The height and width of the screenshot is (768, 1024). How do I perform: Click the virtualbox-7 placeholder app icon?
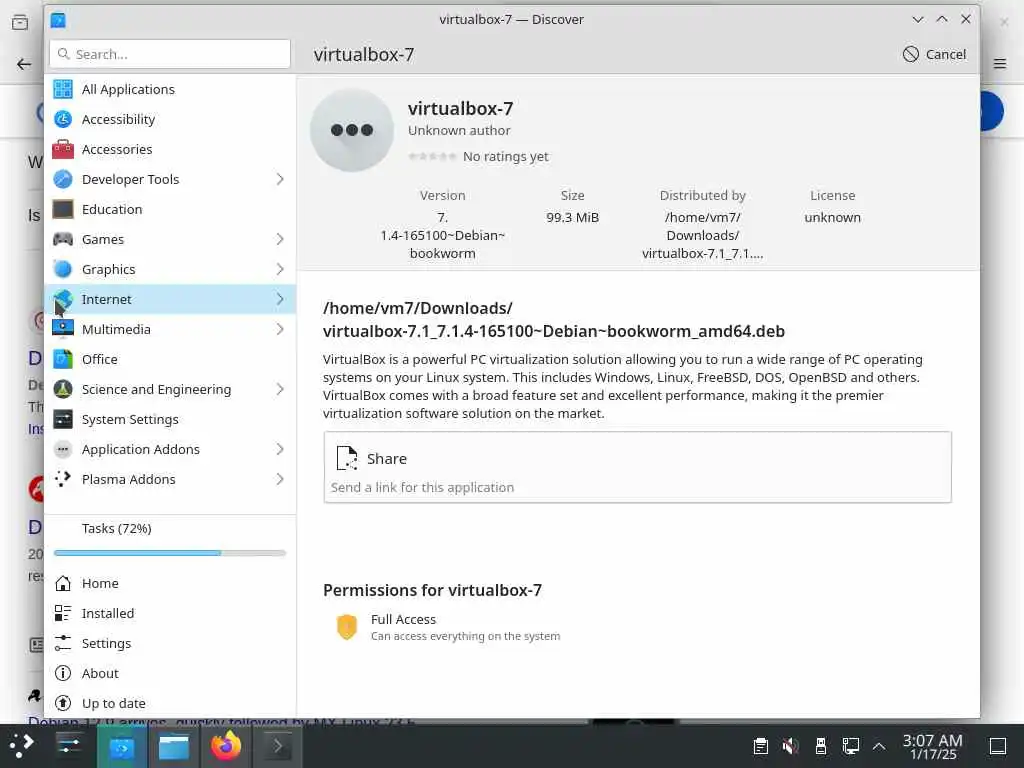351,130
